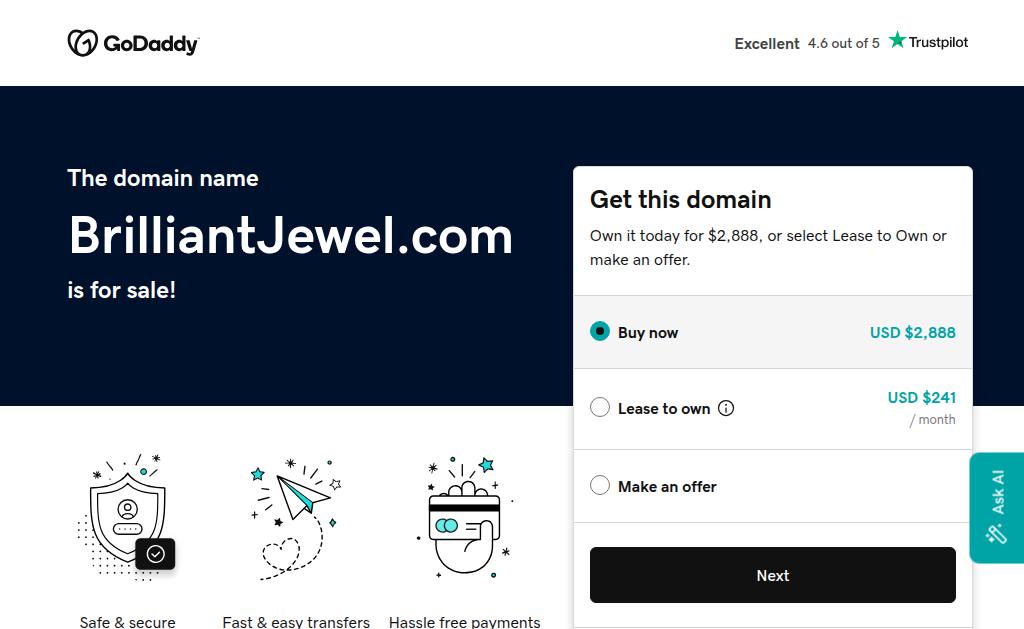Click the Make an offer label text
Screen dimensions: 1024x629
coord(667,487)
